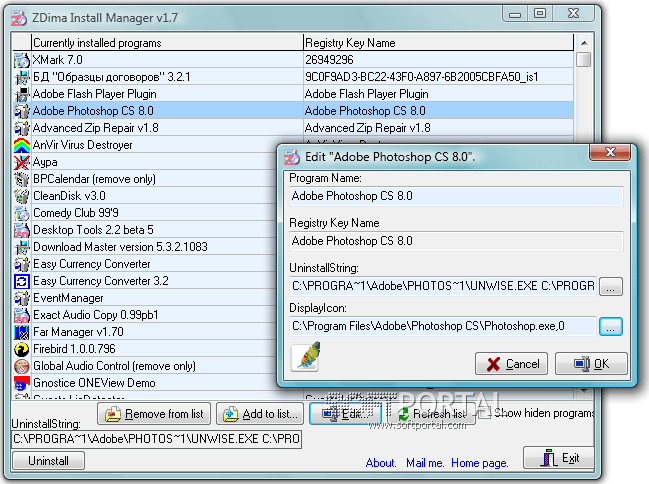Image resolution: width=649 pixels, height=484 pixels.
Task: Click the Far Manager v1.70 icon
Action: tap(22, 332)
